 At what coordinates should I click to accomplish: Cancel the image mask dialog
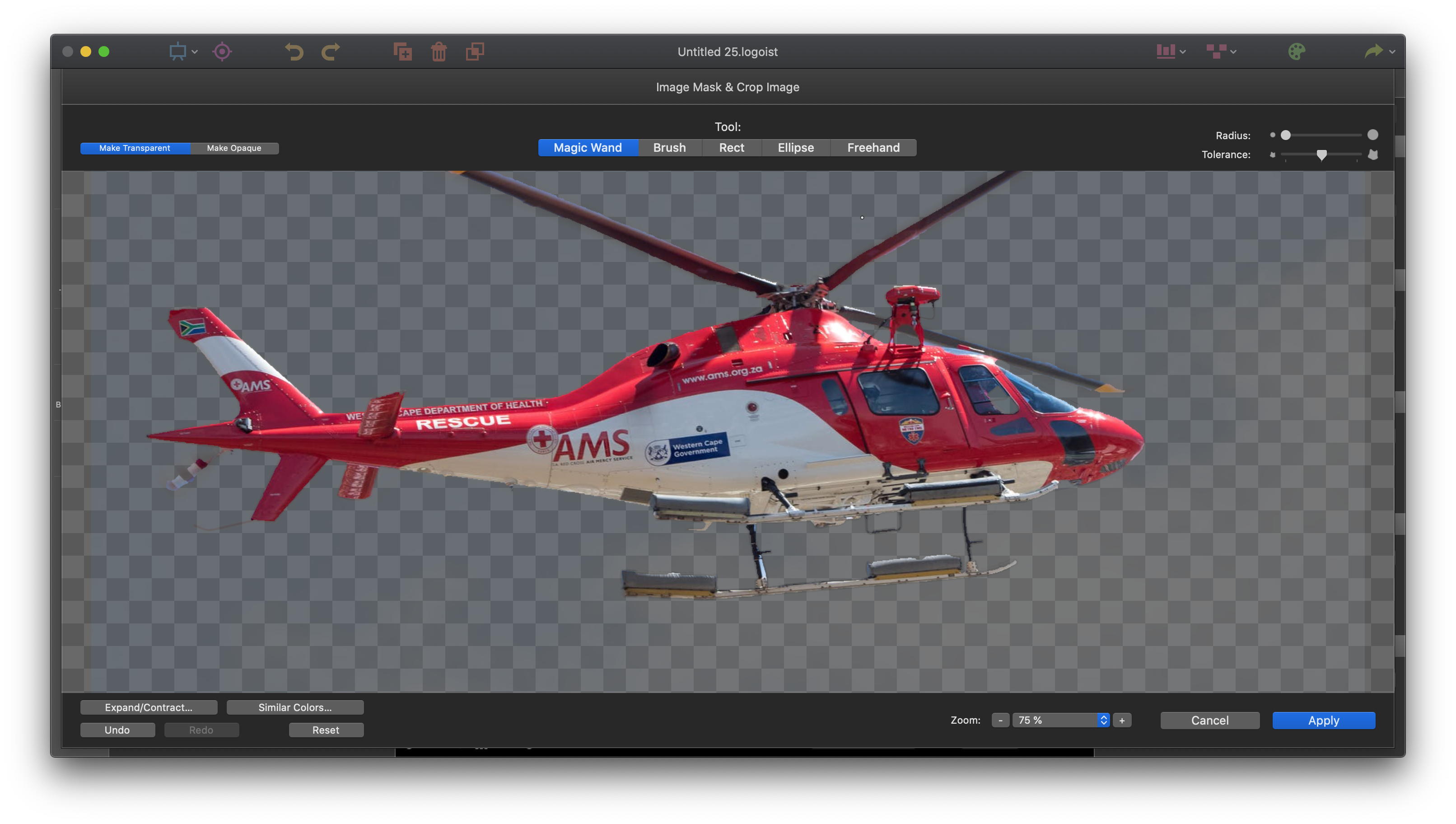[1210, 721]
